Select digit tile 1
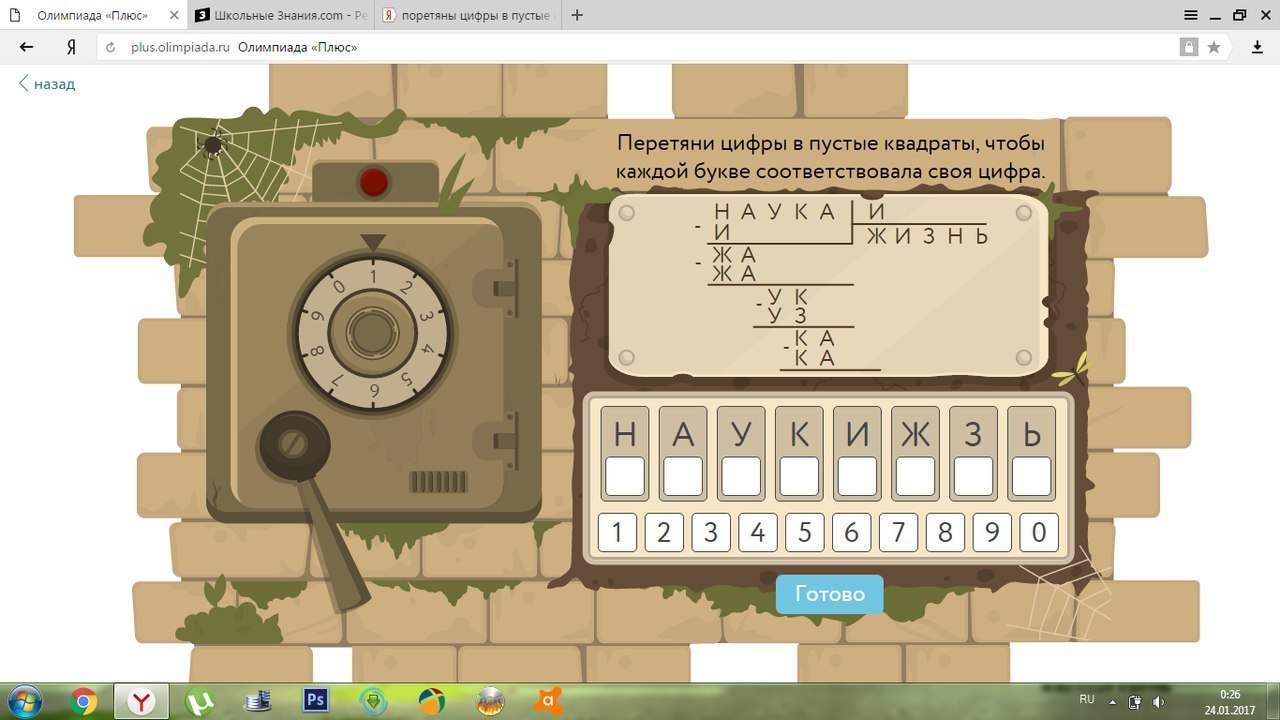 pos(617,533)
